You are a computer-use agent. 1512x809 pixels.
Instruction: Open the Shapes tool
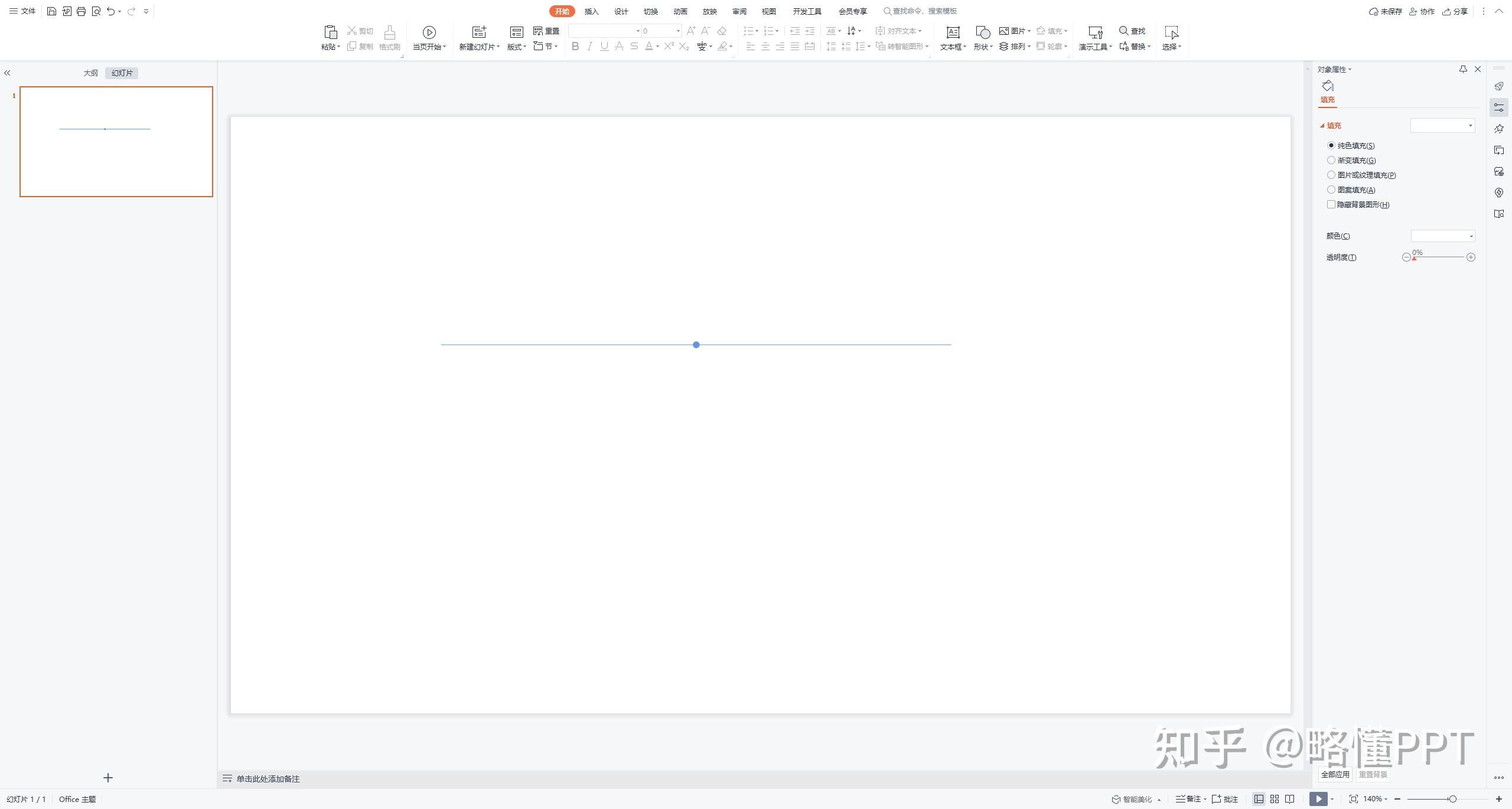tap(982, 32)
